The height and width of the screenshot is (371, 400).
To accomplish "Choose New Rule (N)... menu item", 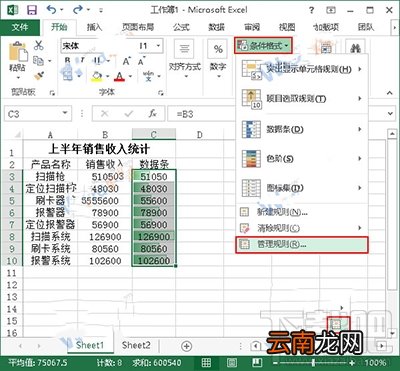I will click(302, 212).
